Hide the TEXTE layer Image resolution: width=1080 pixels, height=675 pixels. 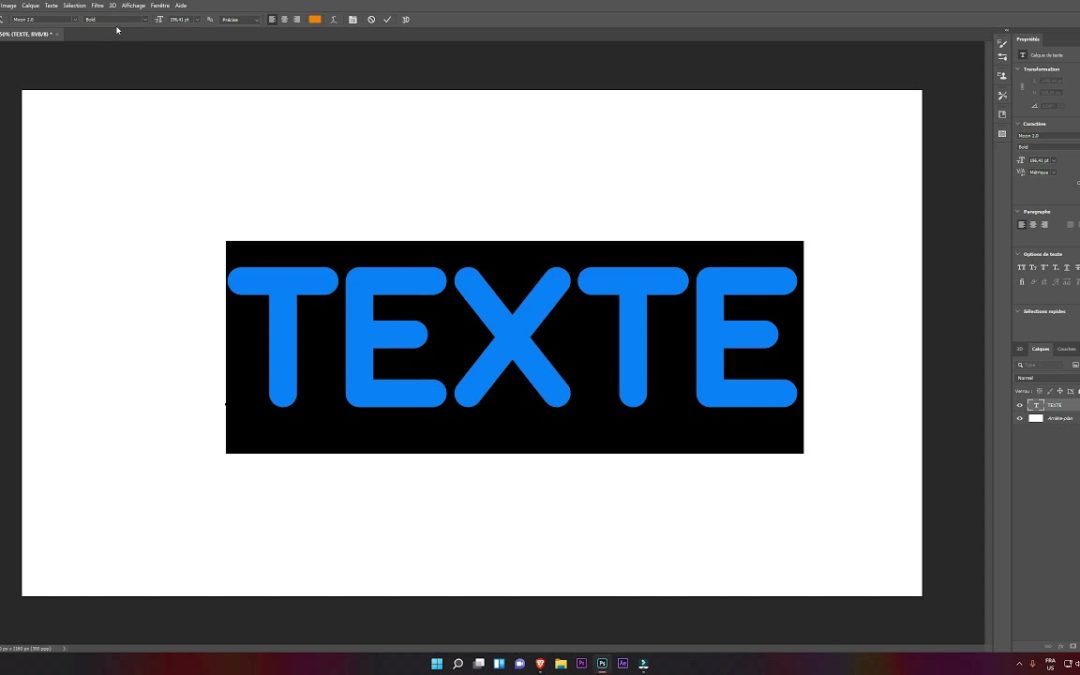click(x=1020, y=405)
